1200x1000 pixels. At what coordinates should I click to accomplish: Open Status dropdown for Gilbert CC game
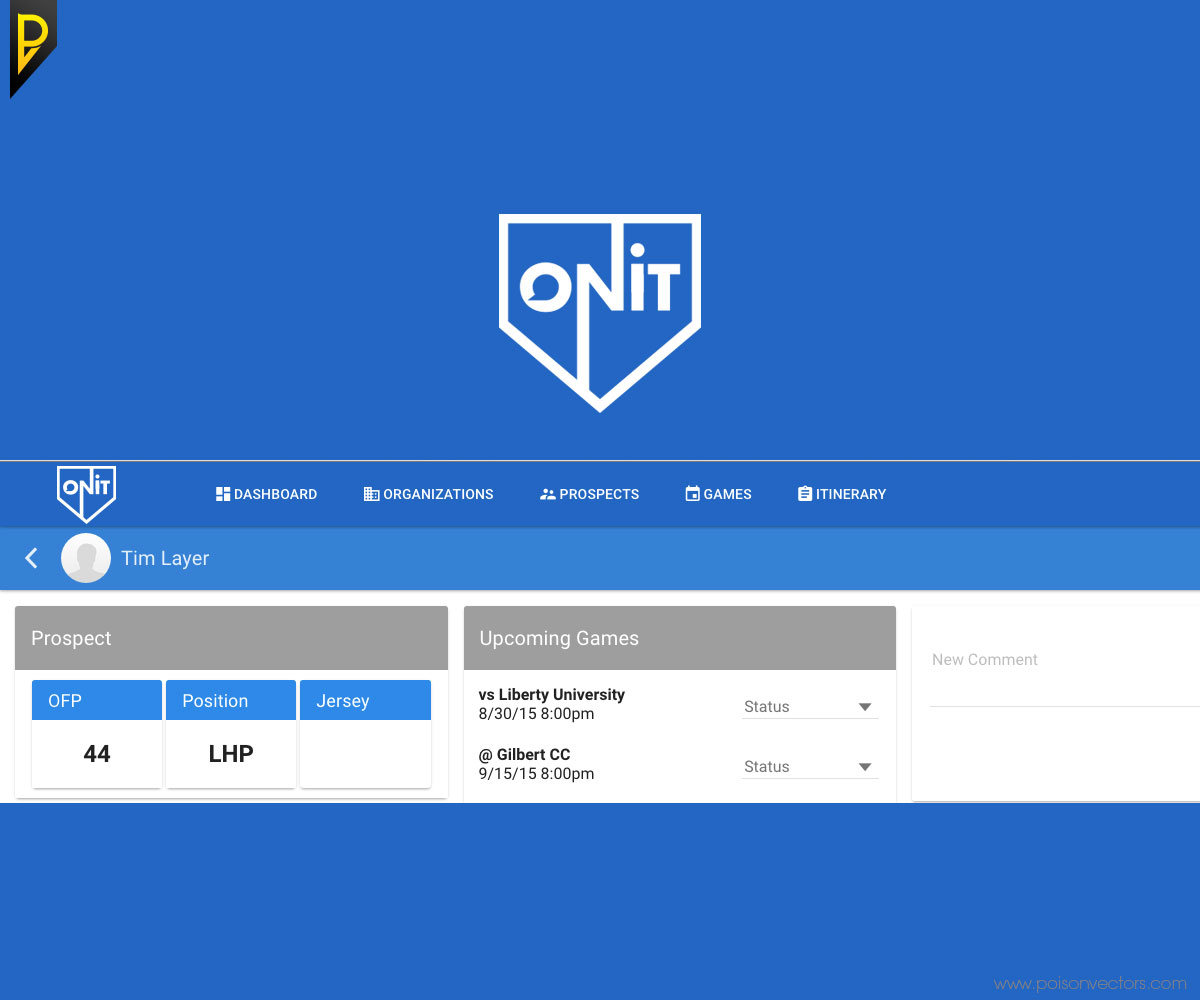810,767
